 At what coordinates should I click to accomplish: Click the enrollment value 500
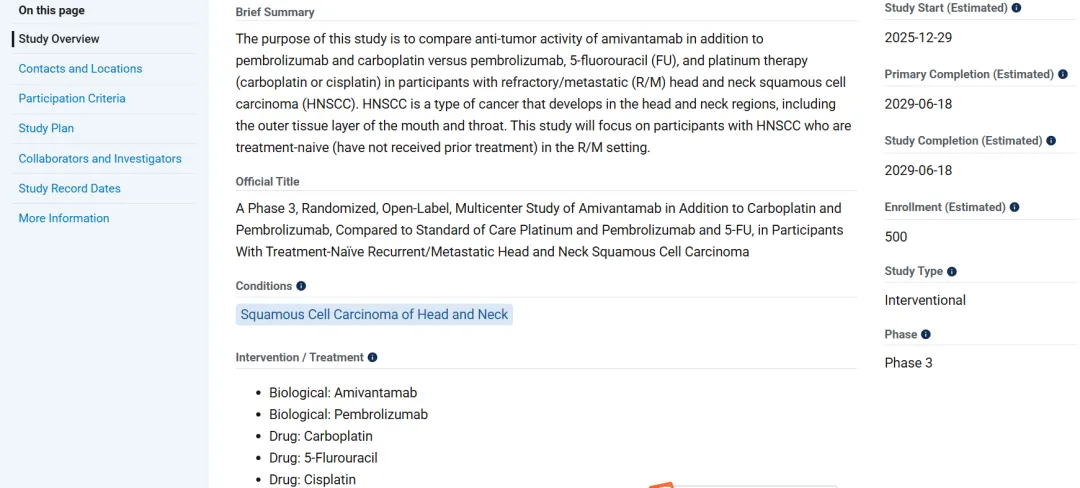coord(896,237)
